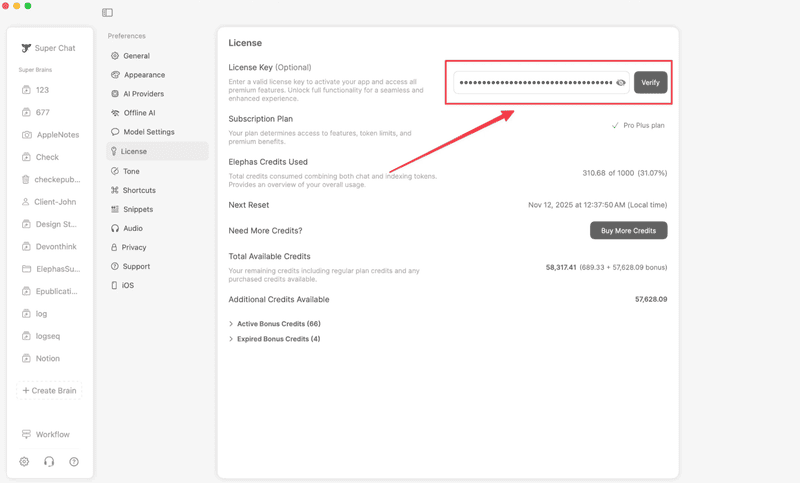This screenshot has height=483, width=800.
Task: Switch to AI Providers preferences
Action: tap(143, 94)
